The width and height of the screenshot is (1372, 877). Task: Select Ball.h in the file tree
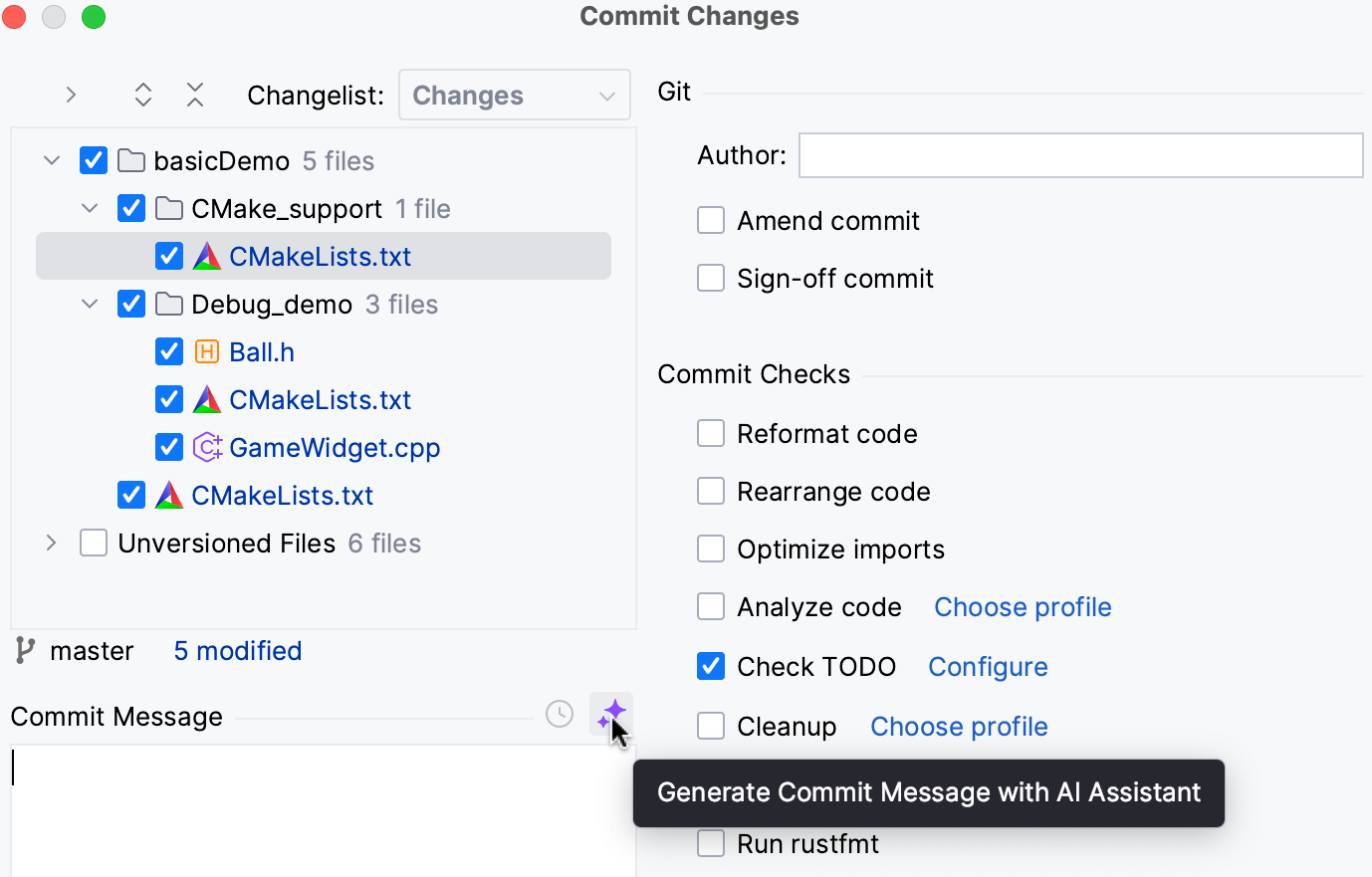coord(261,350)
